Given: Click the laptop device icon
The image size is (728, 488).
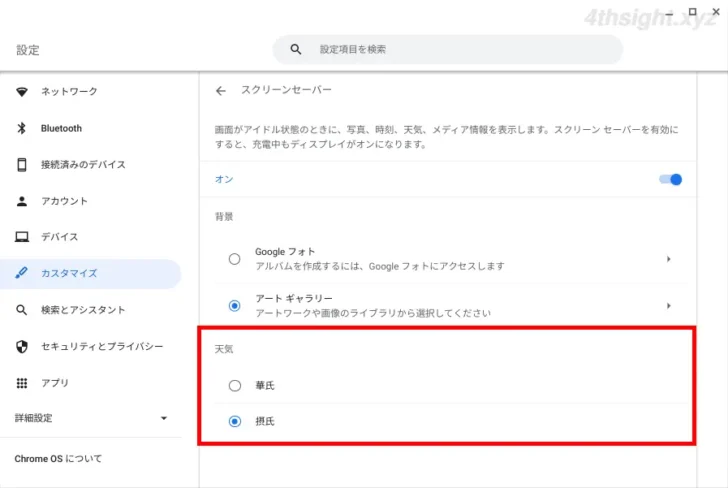Looking at the screenshot, I should point(22,237).
